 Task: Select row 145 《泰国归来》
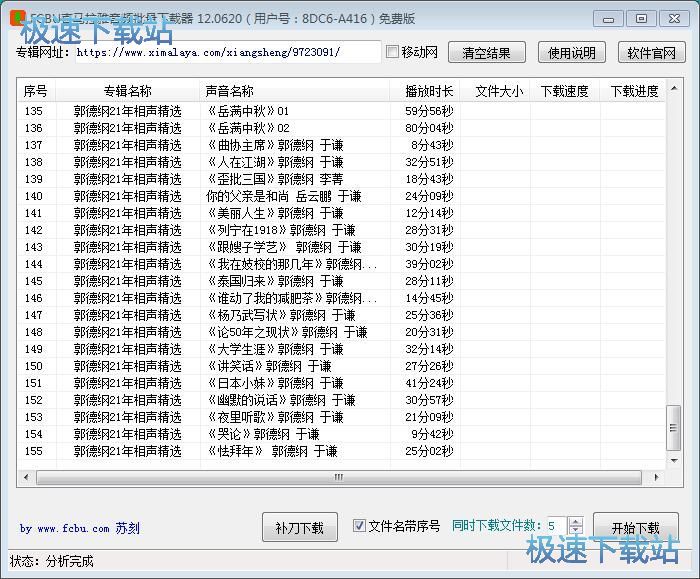point(342,281)
